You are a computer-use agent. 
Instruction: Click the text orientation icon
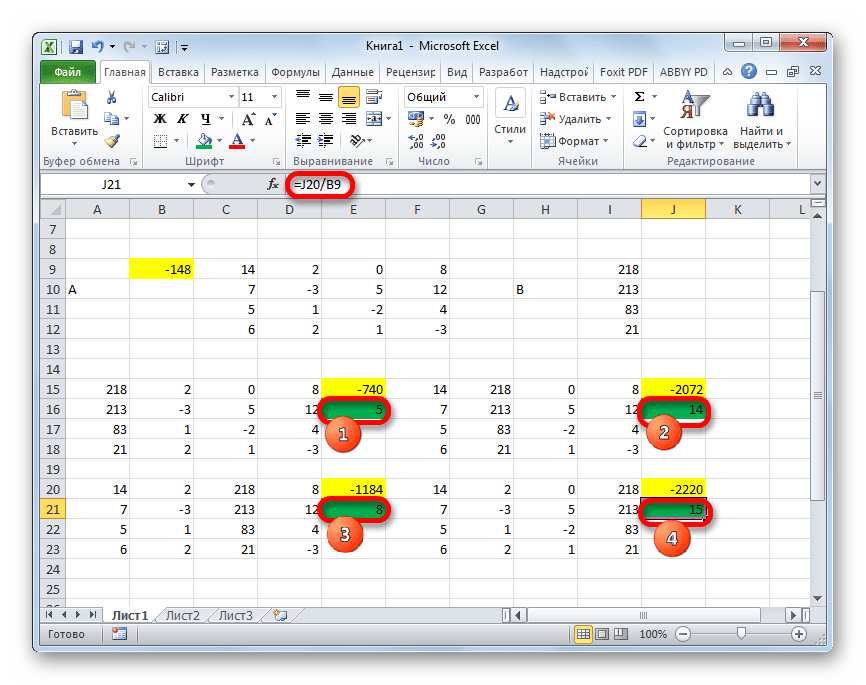(x=357, y=141)
